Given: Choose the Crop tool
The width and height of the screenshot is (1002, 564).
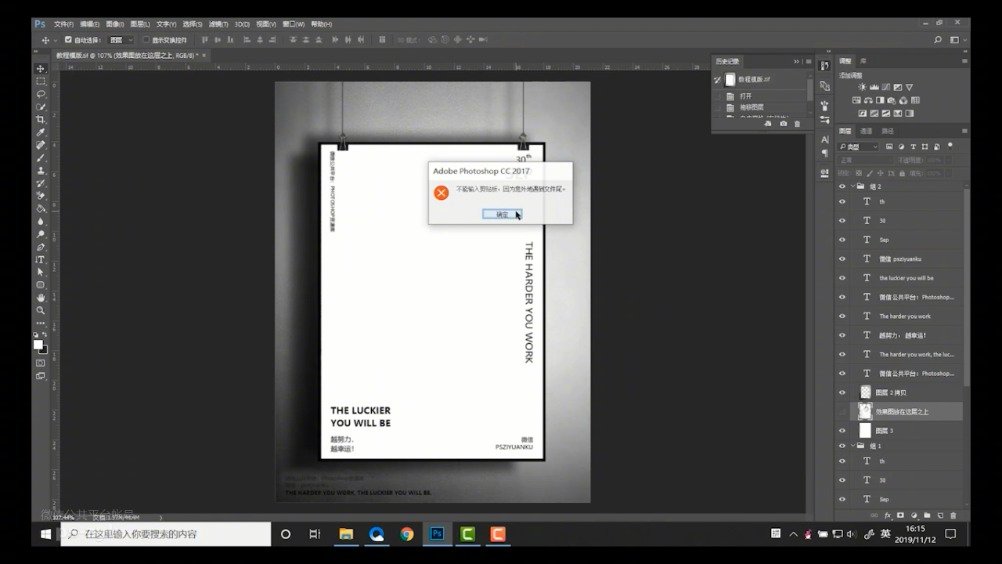Looking at the screenshot, I should (41, 119).
